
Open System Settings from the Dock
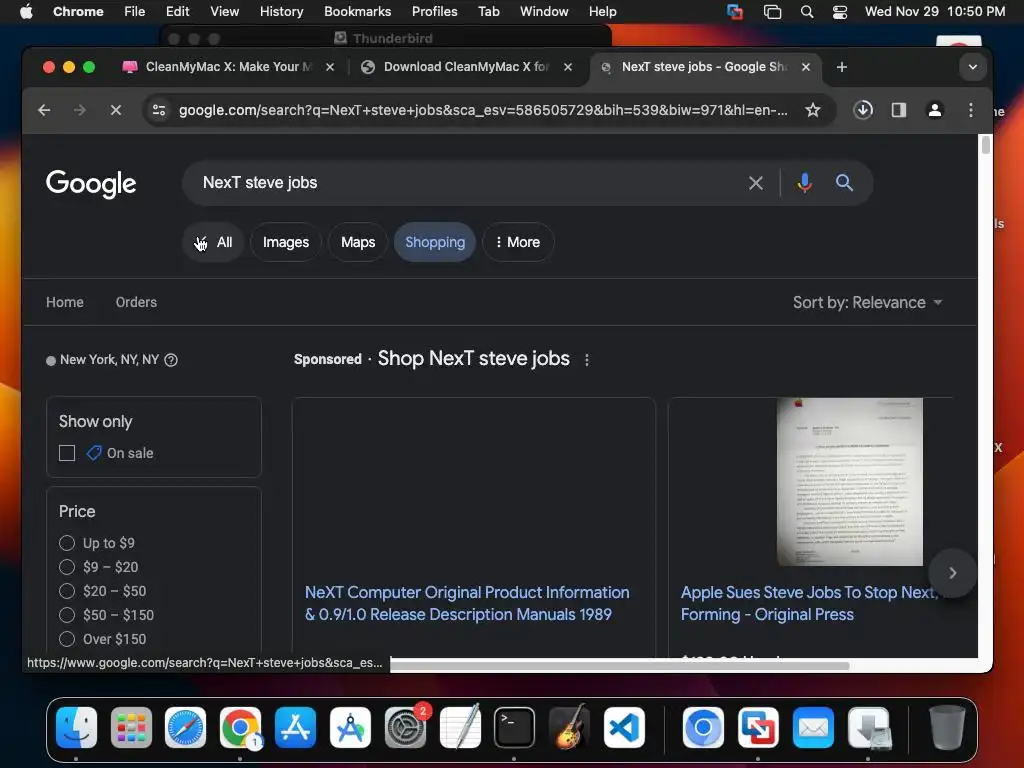point(405,727)
